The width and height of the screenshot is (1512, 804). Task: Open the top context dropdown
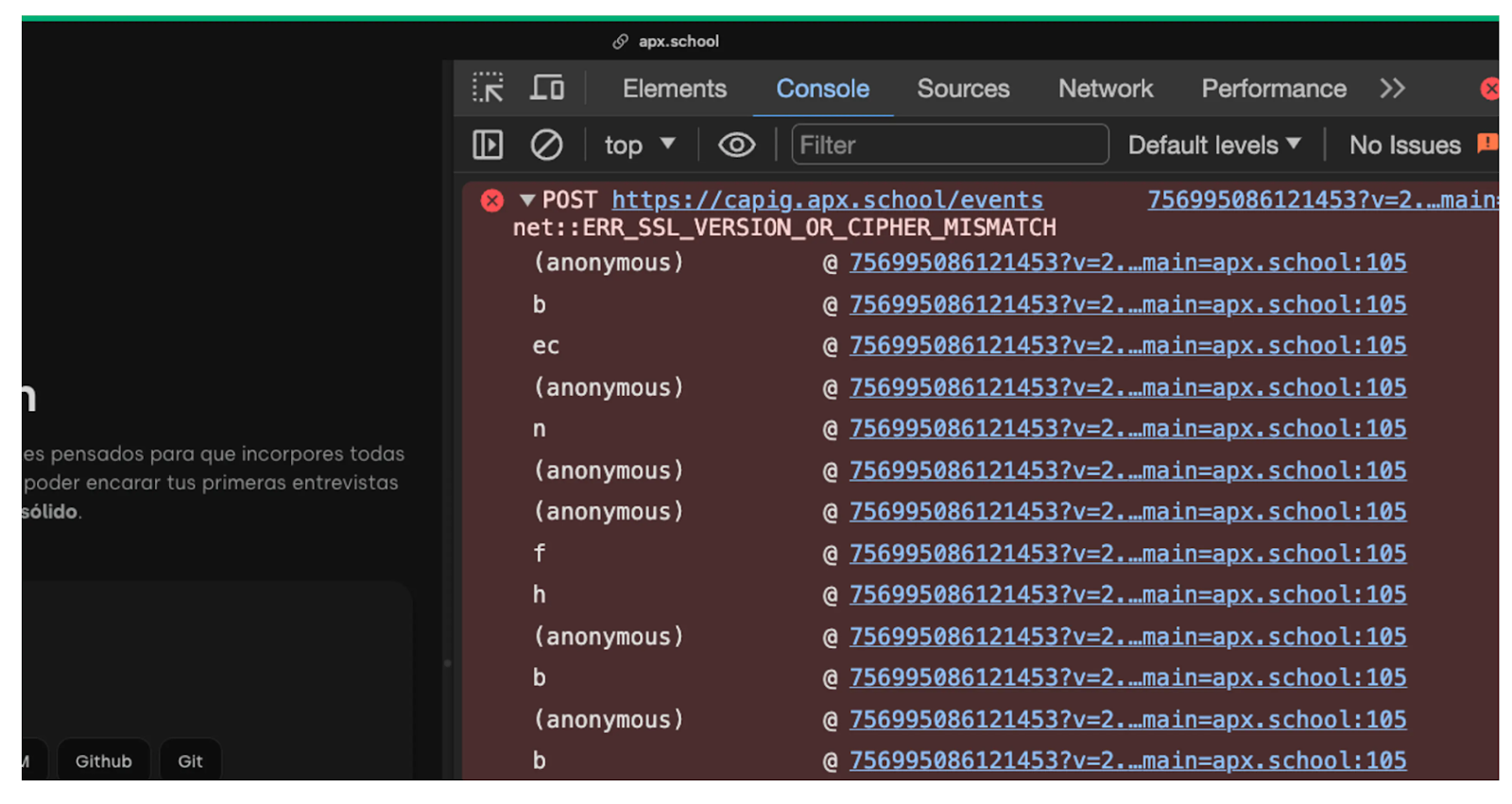click(x=640, y=145)
